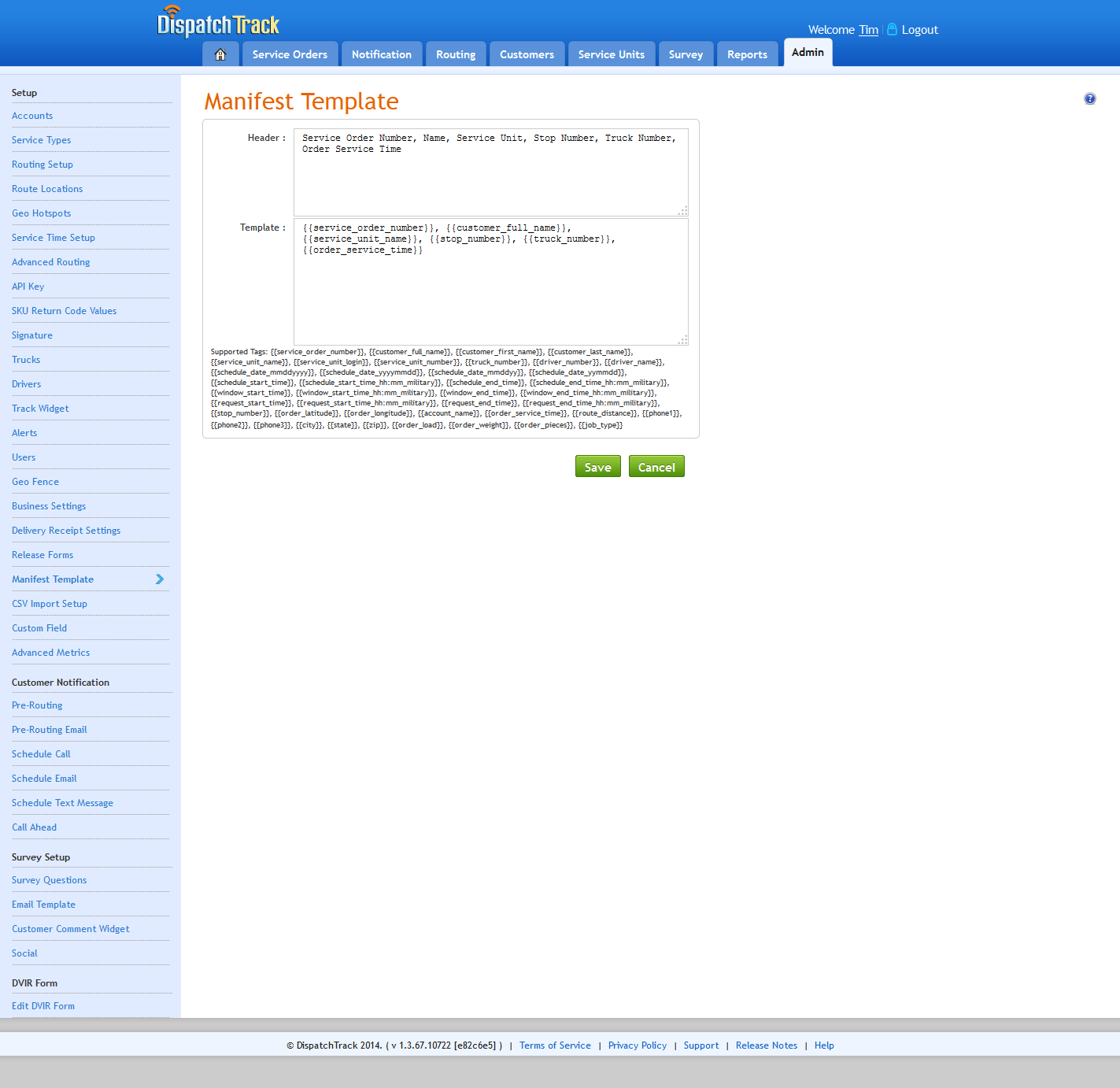Open the Schedule Text Message settings
The height and width of the screenshot is (1088, 1120).
[62, 802]
